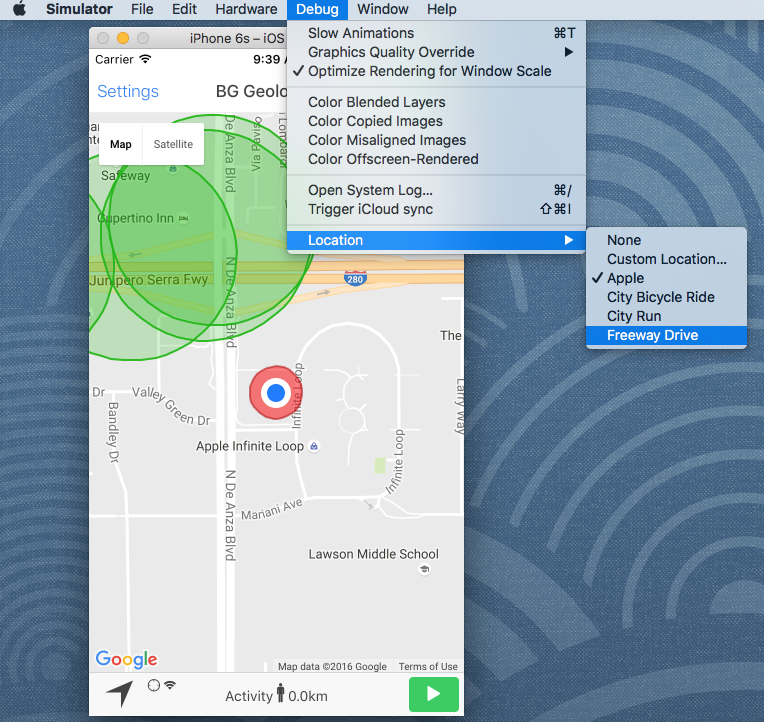Select City Bicycle Ride location
This screenshot has width=764, height=722.
[x=666, y=297]
